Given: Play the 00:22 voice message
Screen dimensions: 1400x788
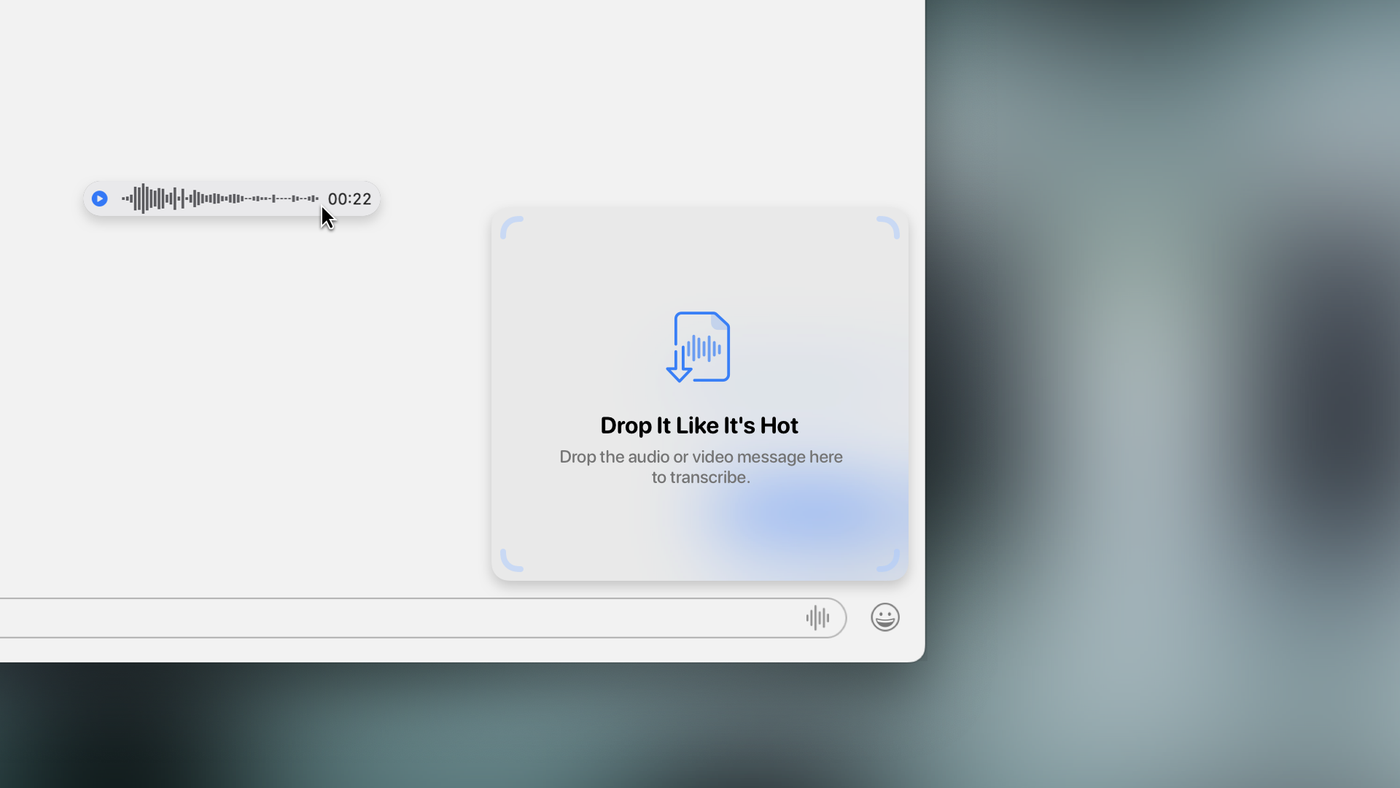Looking at the screenshot, I should coord(99,199).
